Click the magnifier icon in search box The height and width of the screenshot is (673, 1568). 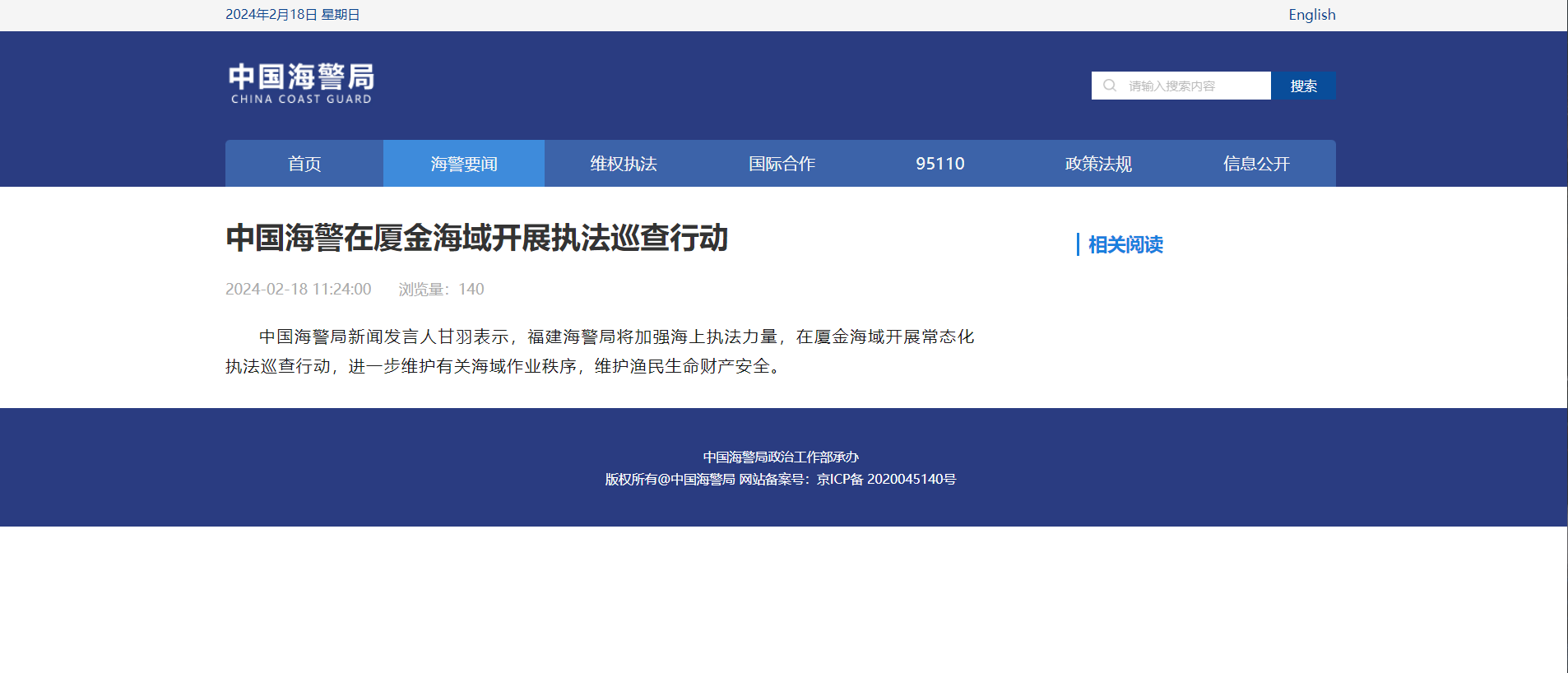[1110, 86]
